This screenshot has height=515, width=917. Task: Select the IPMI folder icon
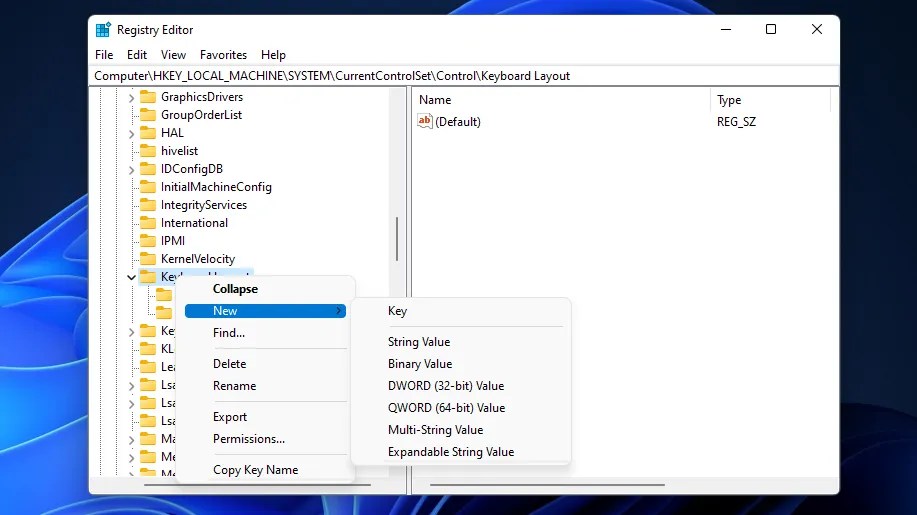(148, 241)
